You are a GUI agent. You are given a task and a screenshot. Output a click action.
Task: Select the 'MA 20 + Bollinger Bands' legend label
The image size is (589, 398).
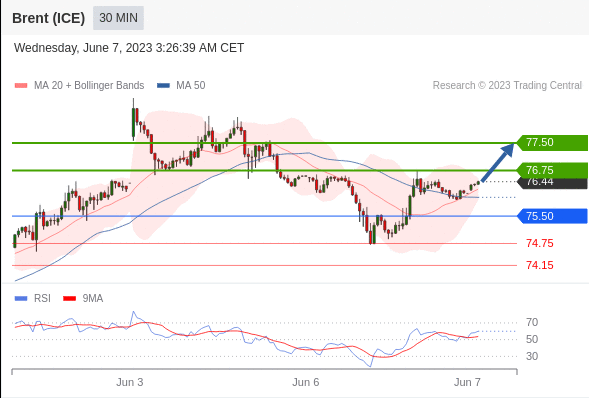click(x=89, y=86)
